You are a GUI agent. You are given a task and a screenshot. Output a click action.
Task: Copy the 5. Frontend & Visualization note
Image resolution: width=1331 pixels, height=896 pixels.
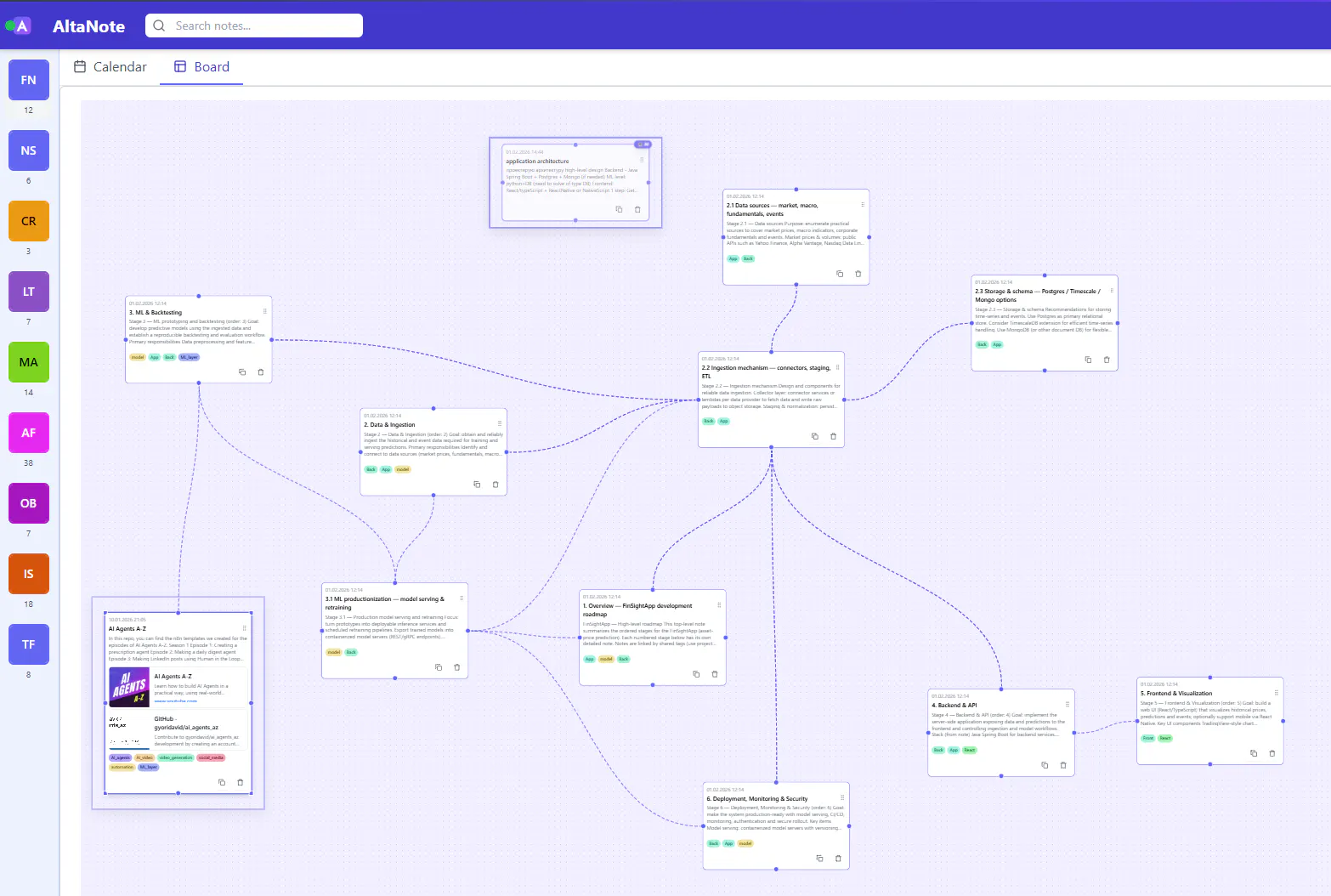[1254, 753]
